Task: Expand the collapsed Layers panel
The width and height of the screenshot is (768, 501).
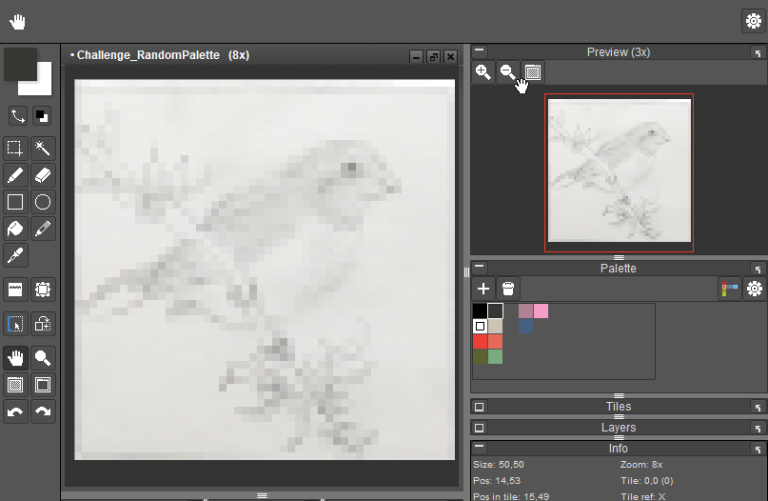Action: coord(479,428)
